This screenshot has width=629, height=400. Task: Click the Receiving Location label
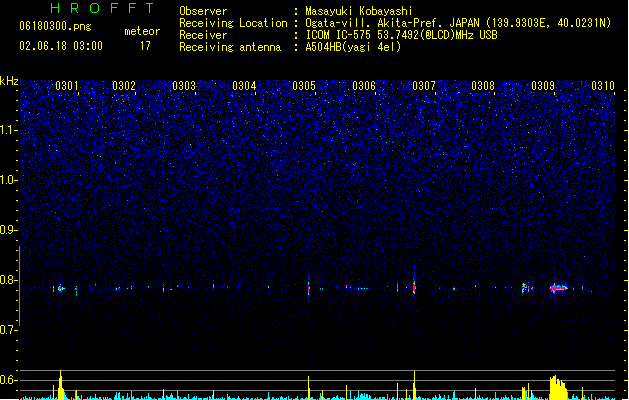pos(233,23)
